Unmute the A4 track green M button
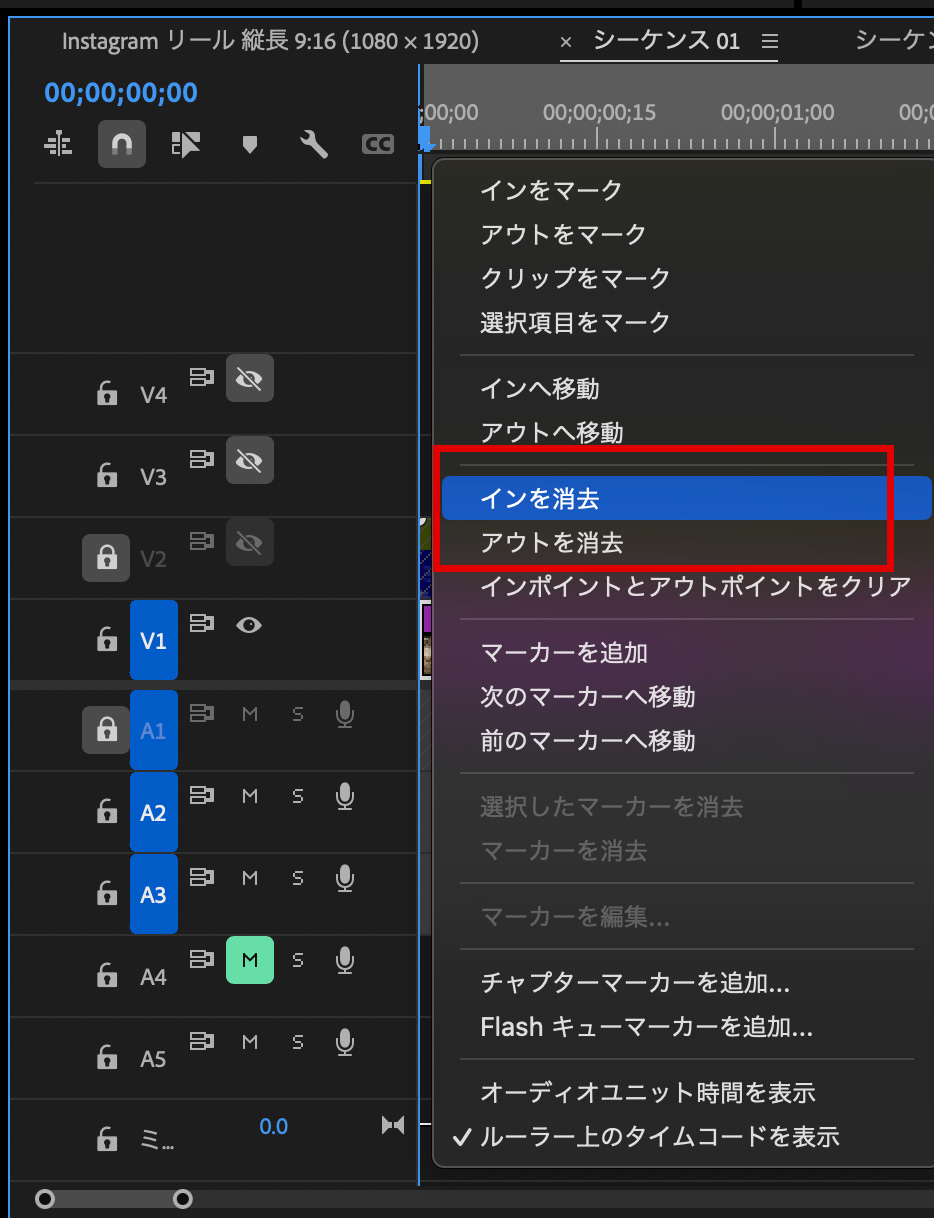The height and width of the screenshot is (1218, 934). pos(250,960)
